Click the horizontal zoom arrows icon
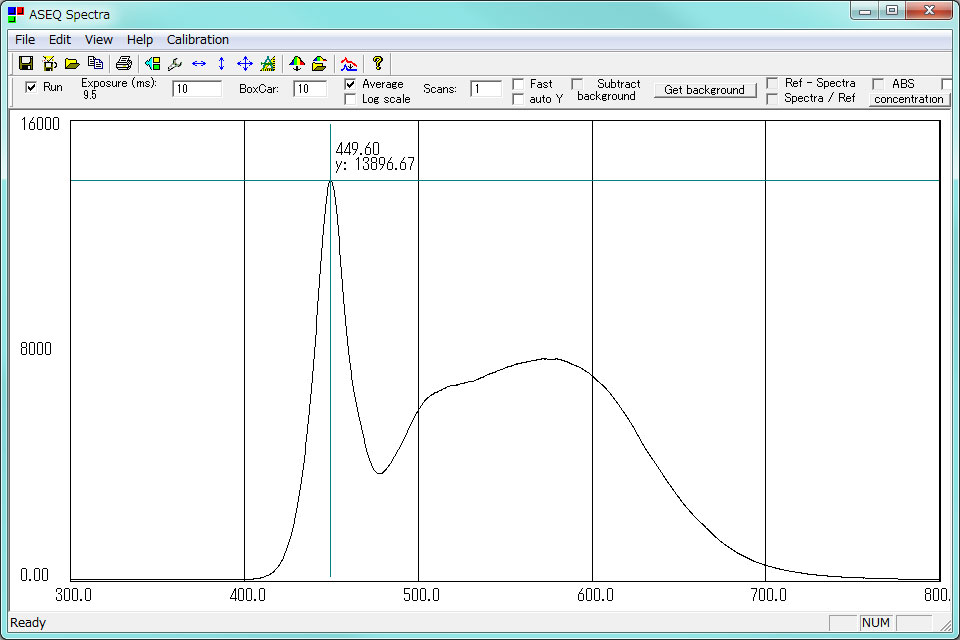The width and height of the screenshot is (960, 640). click(x=199, y=63)
